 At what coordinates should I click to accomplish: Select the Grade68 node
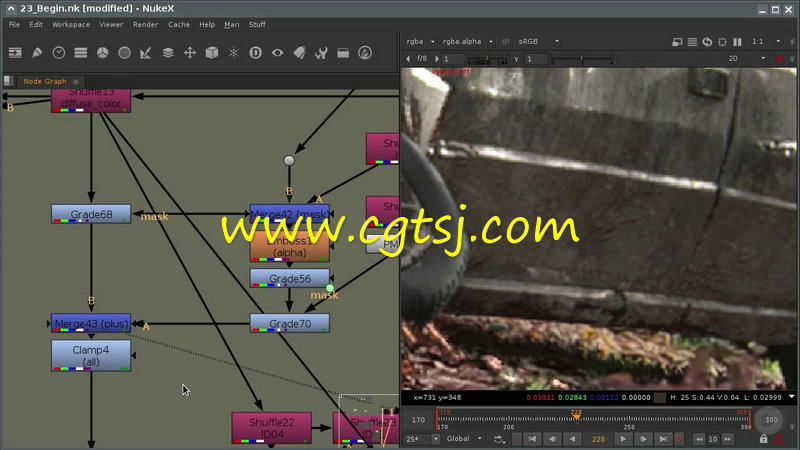tap(91, 214)
